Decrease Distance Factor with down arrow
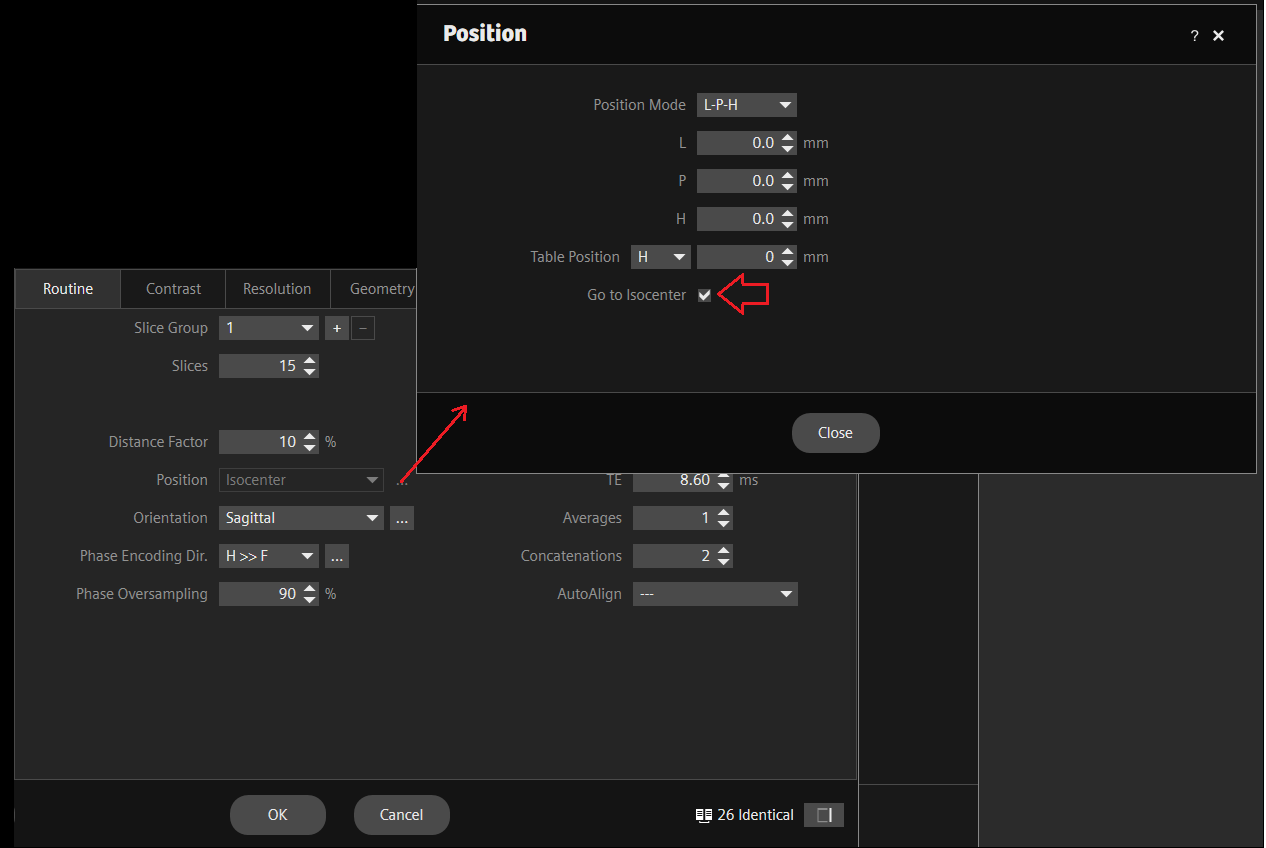 coord(310,448)
